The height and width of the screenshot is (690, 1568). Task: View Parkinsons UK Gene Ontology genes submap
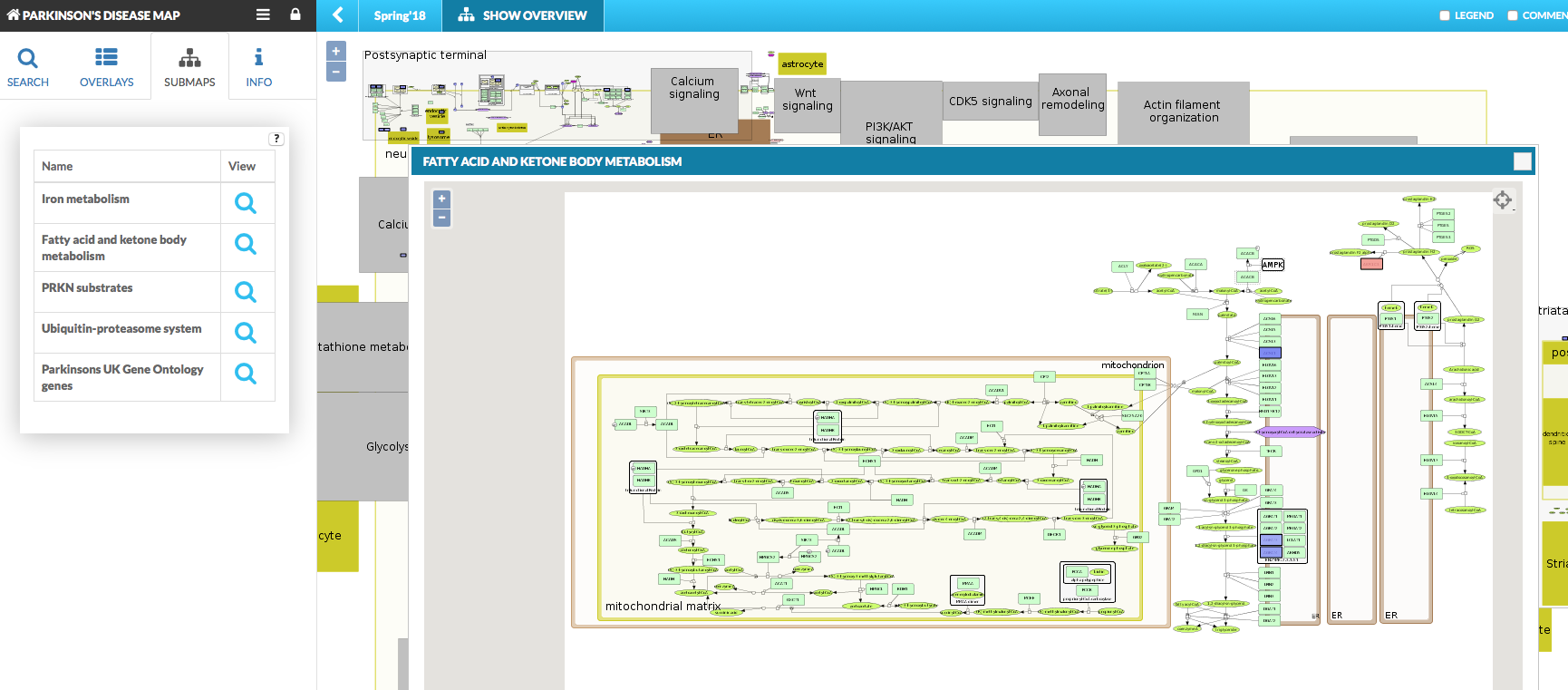point(246,374)
